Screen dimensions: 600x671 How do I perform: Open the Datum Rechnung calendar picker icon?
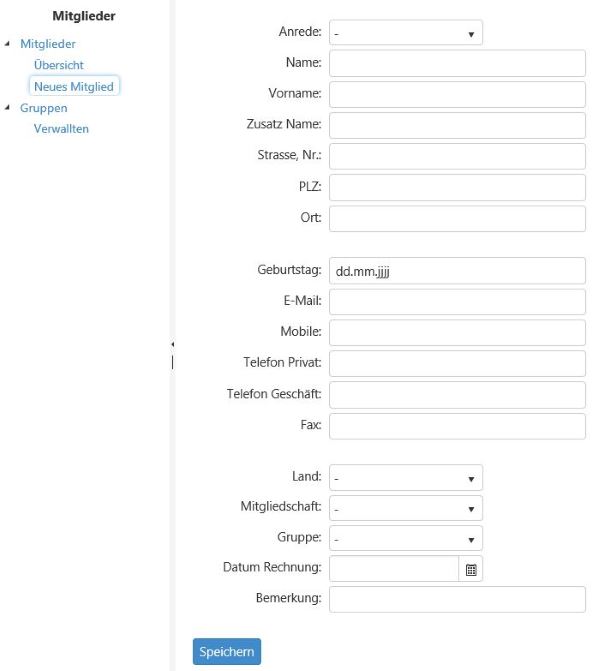tap(470, 570)
